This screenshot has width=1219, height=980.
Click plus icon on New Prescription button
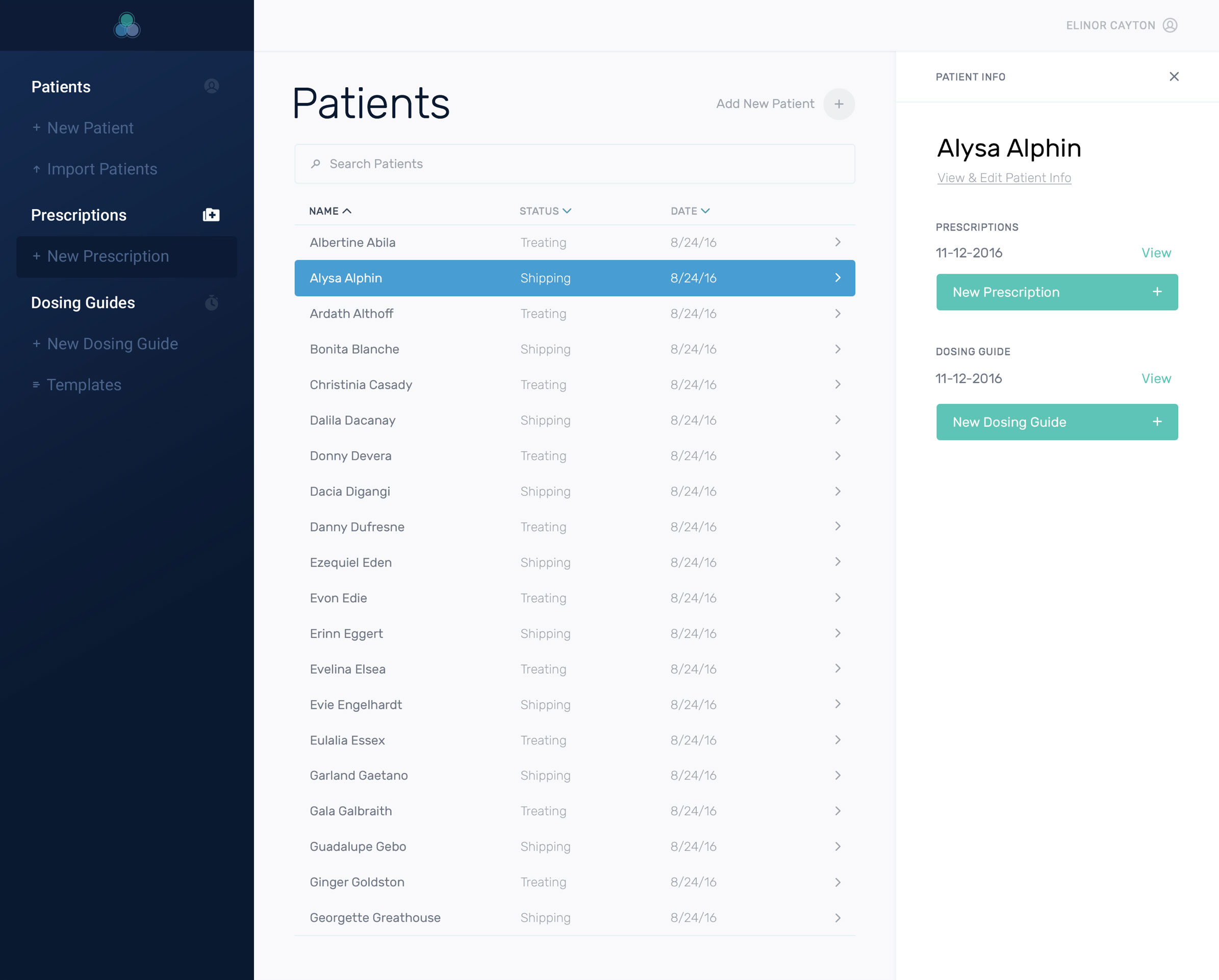(x=1157, y=292)
